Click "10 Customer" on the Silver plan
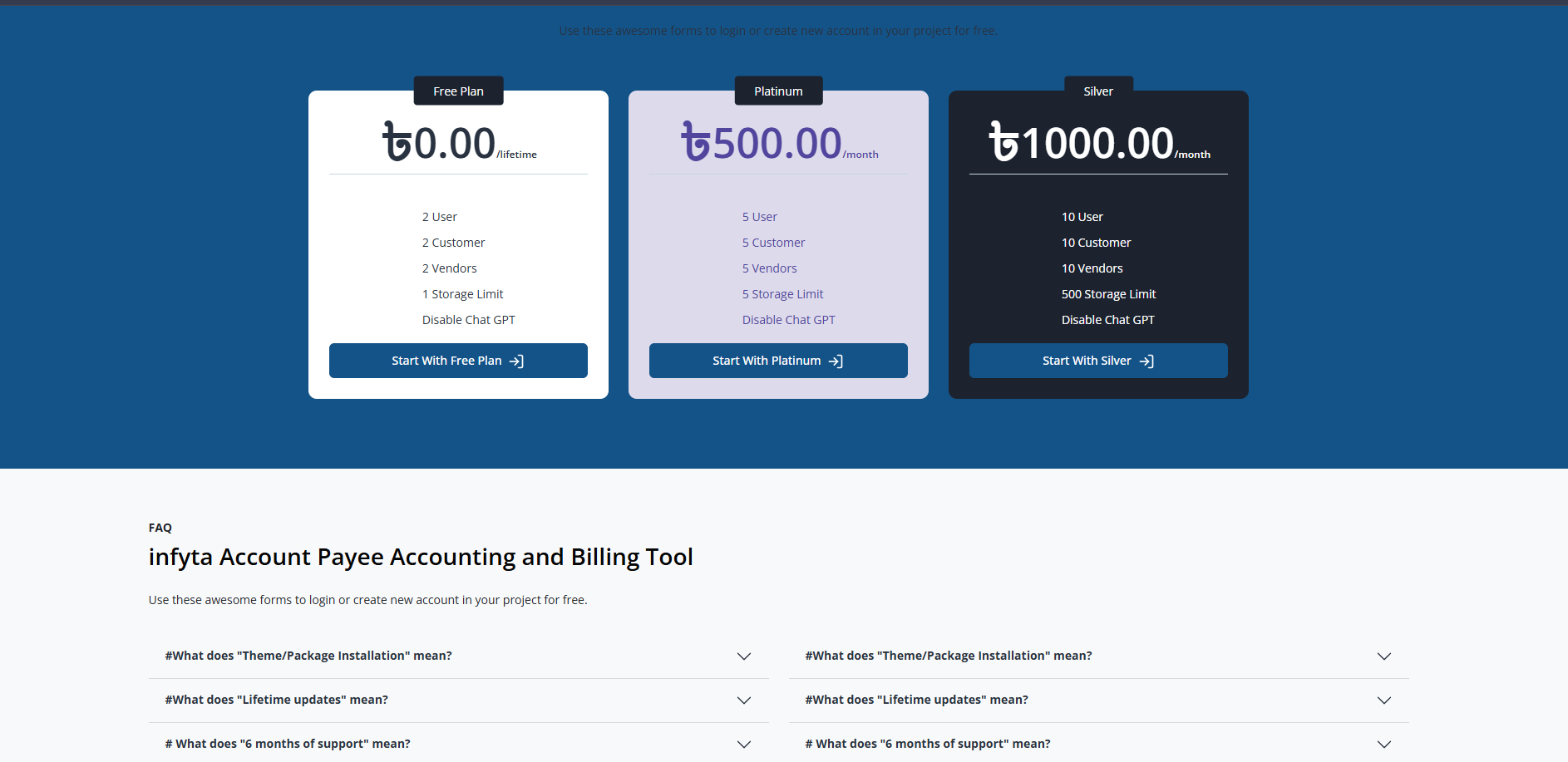Image resolution: width=1568 pixels, height=762 pixels. (1096, 242)
